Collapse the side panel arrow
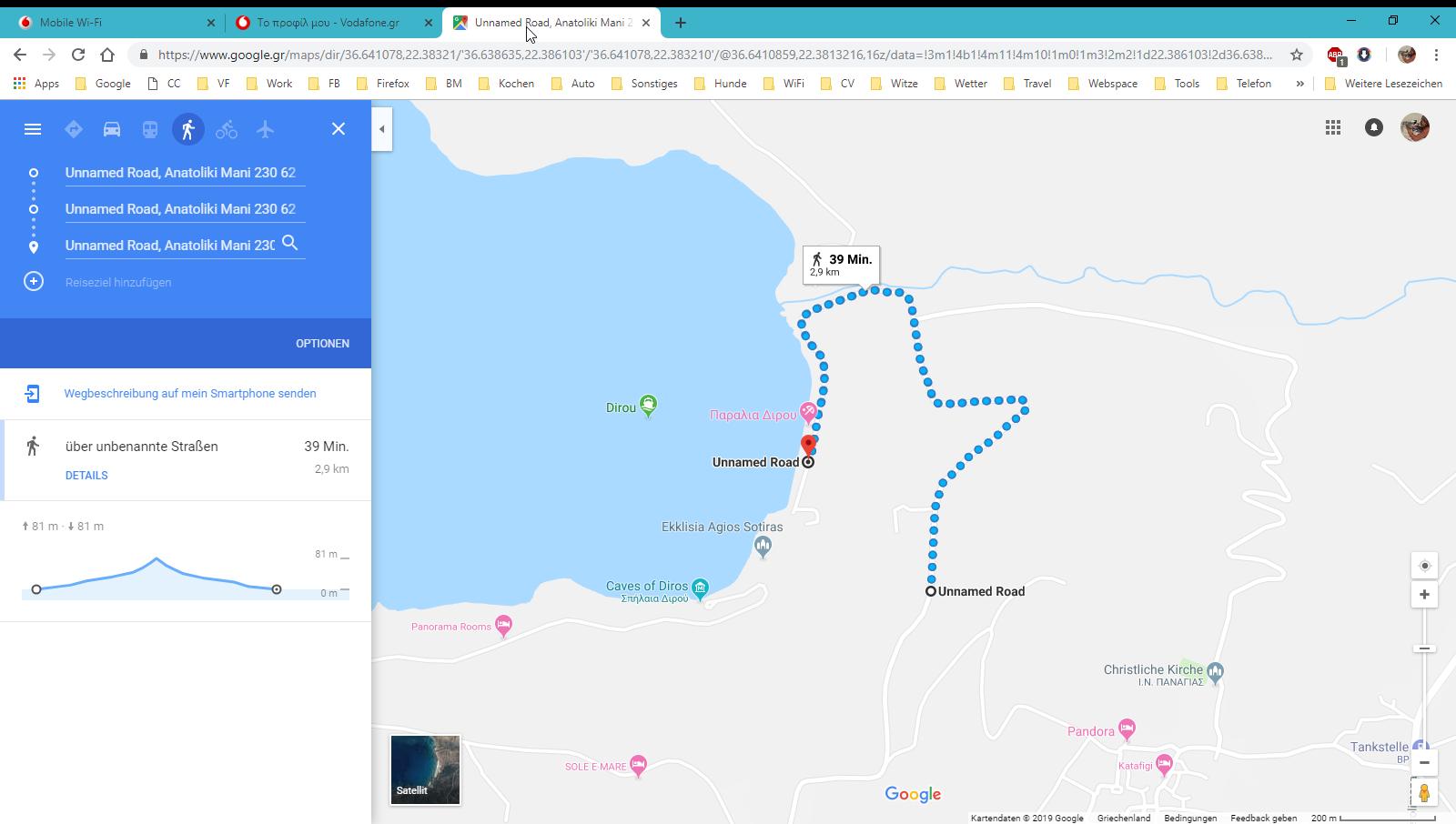The width and height of the screenshot is (1456, 824). click(x=382, y=129)
